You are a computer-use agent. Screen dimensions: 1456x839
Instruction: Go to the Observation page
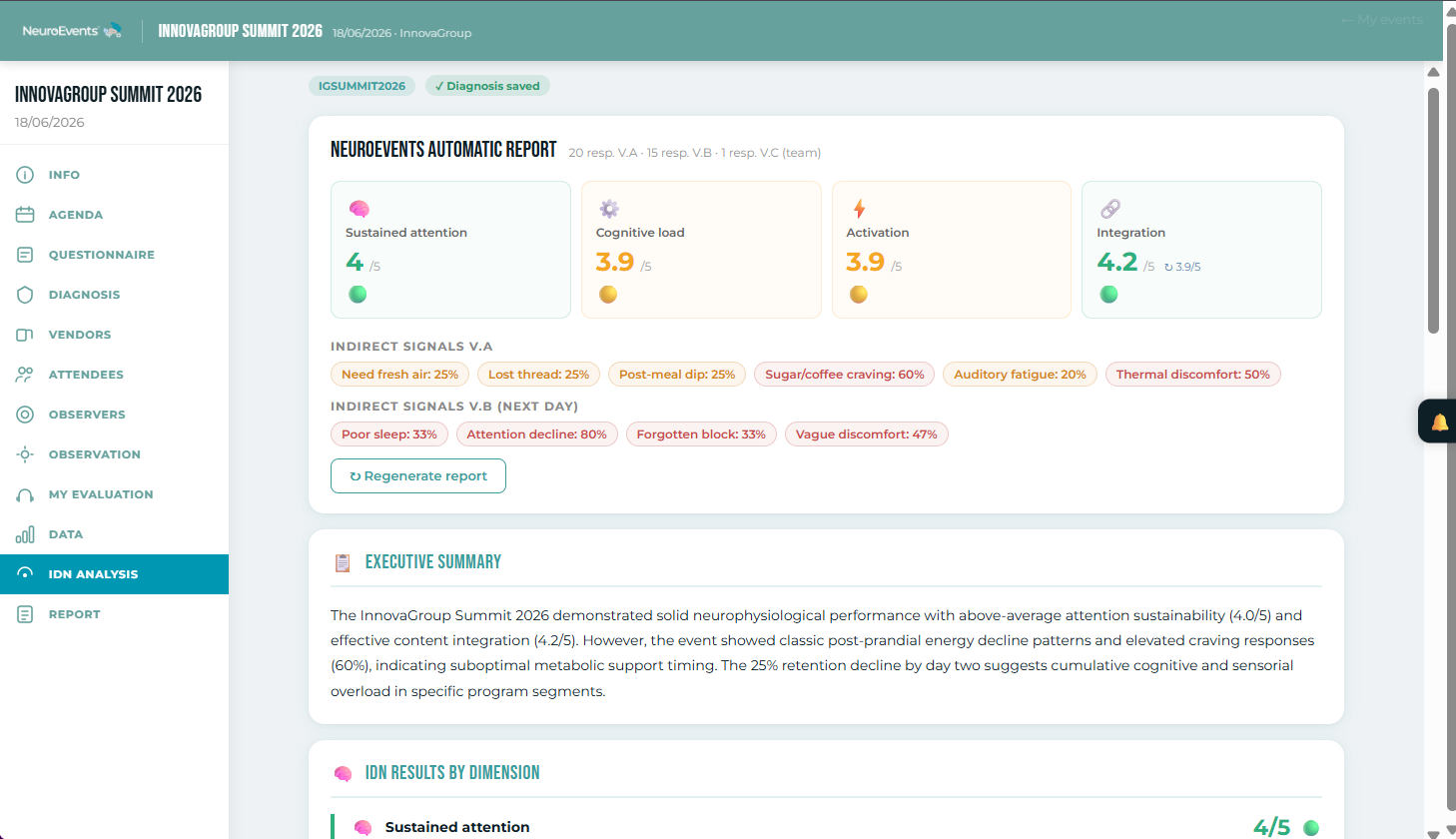pyautogui.click(x=114, y=454)
